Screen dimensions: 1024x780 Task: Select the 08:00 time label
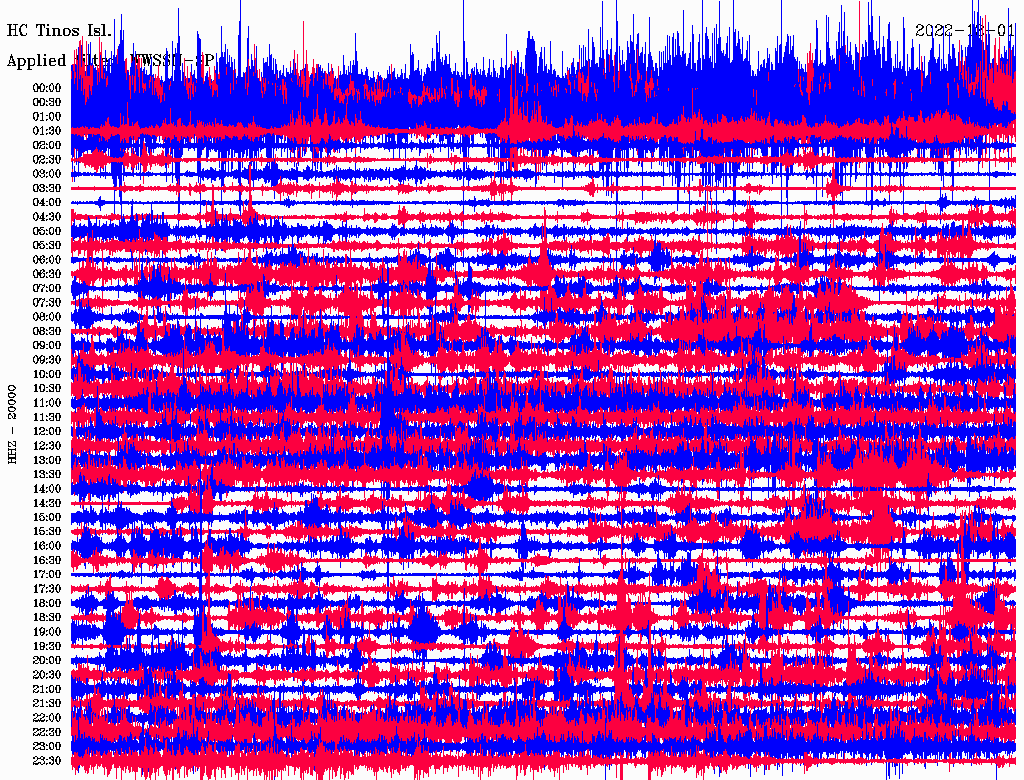tap(47, 317)
